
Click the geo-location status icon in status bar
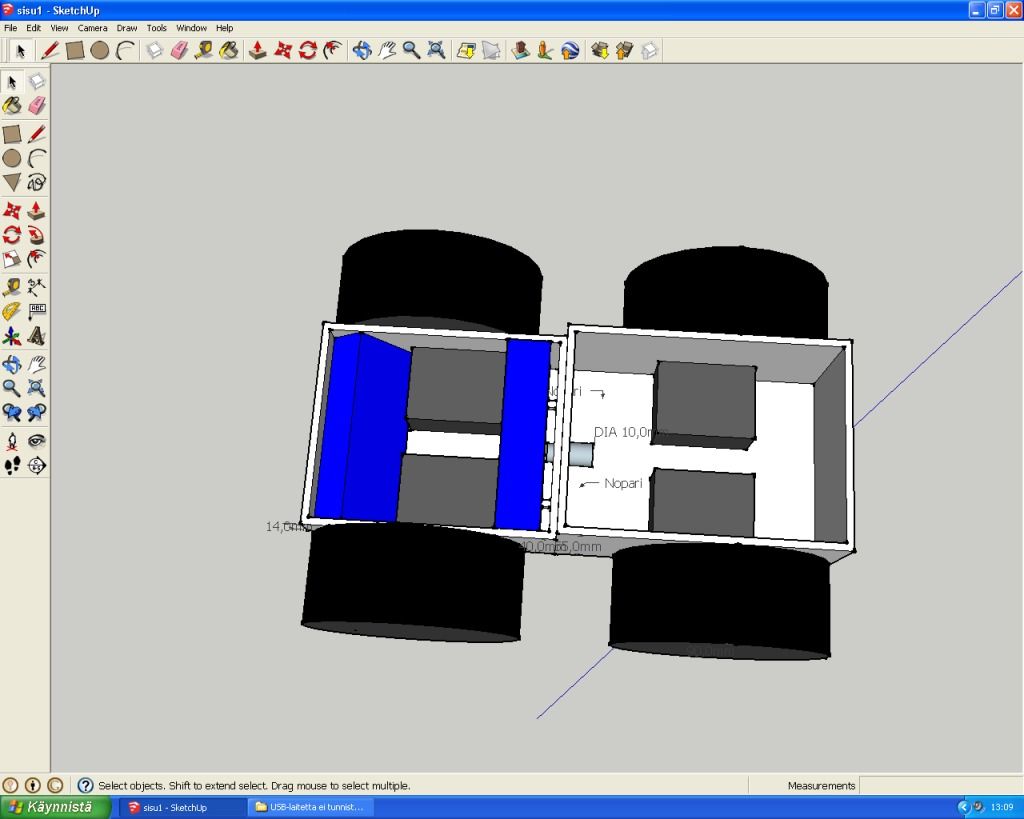click(x=10, y=785)
